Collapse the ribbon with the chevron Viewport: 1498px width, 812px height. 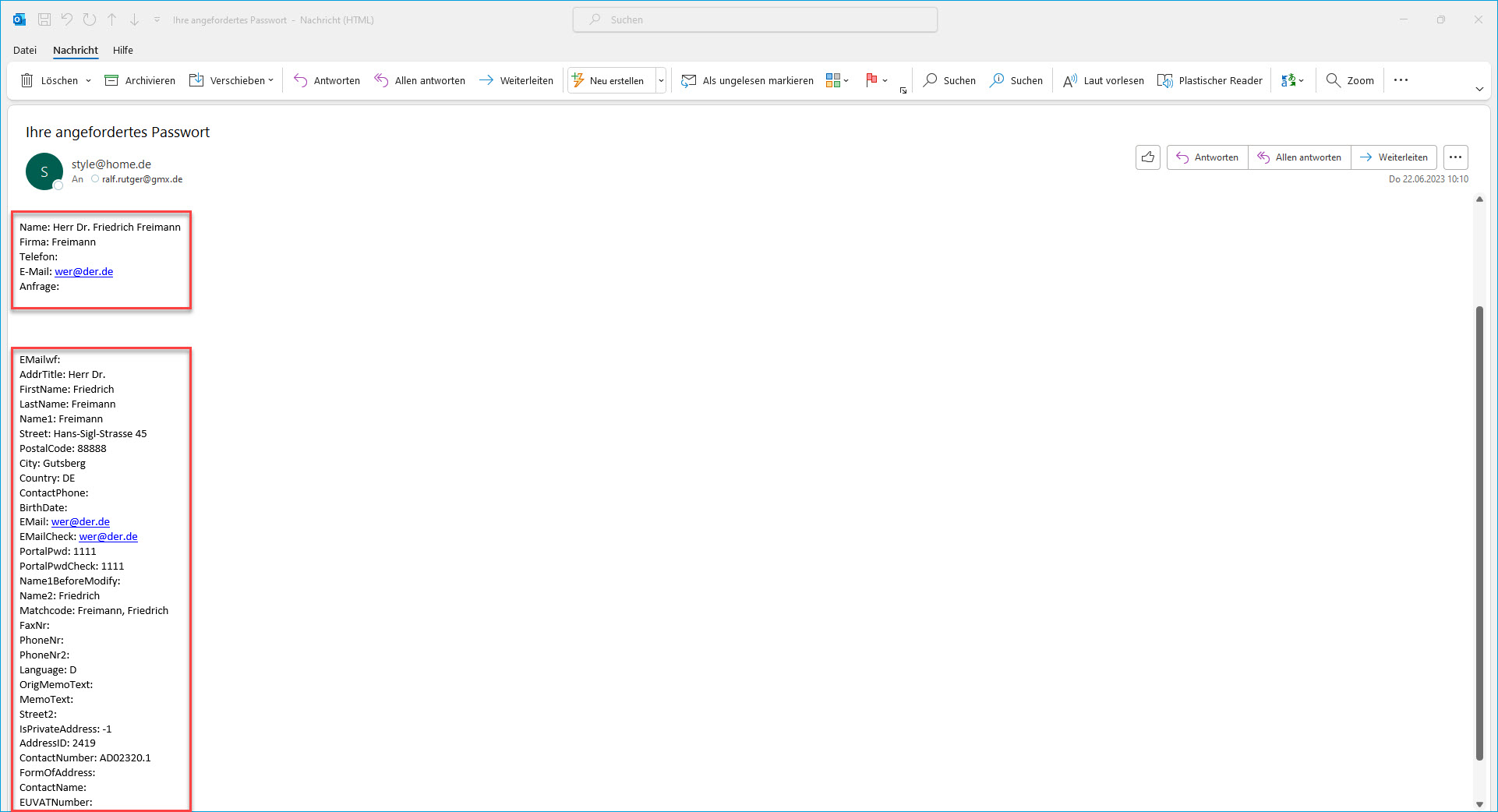point(1479,89)
